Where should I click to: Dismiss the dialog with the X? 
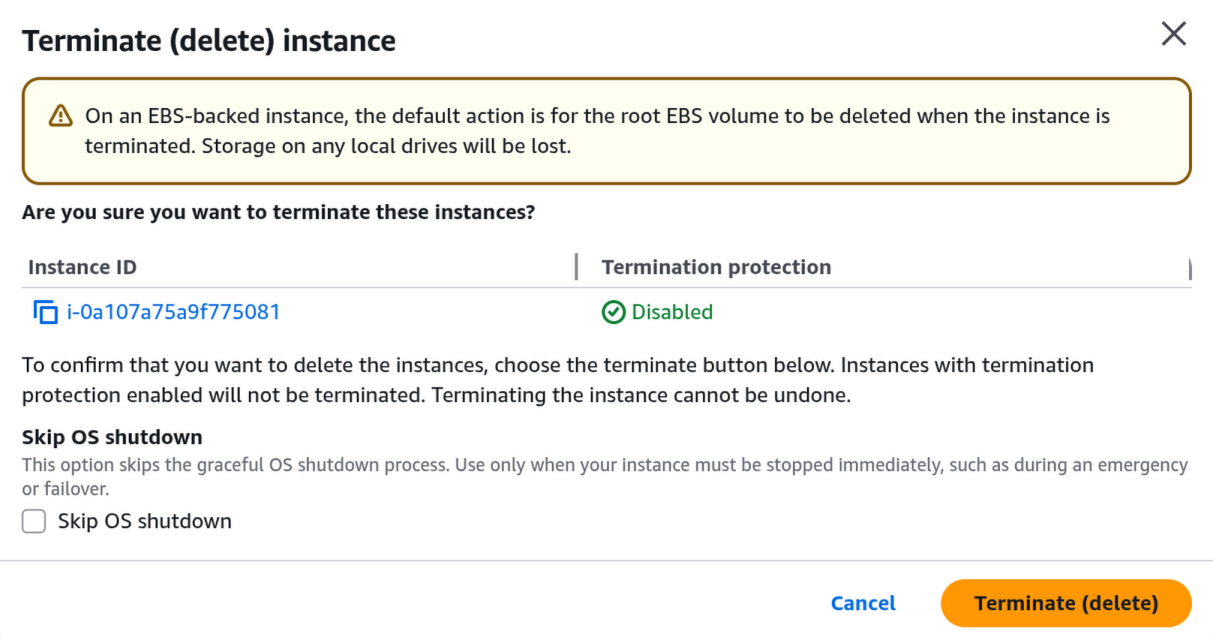coord(1173,33)
